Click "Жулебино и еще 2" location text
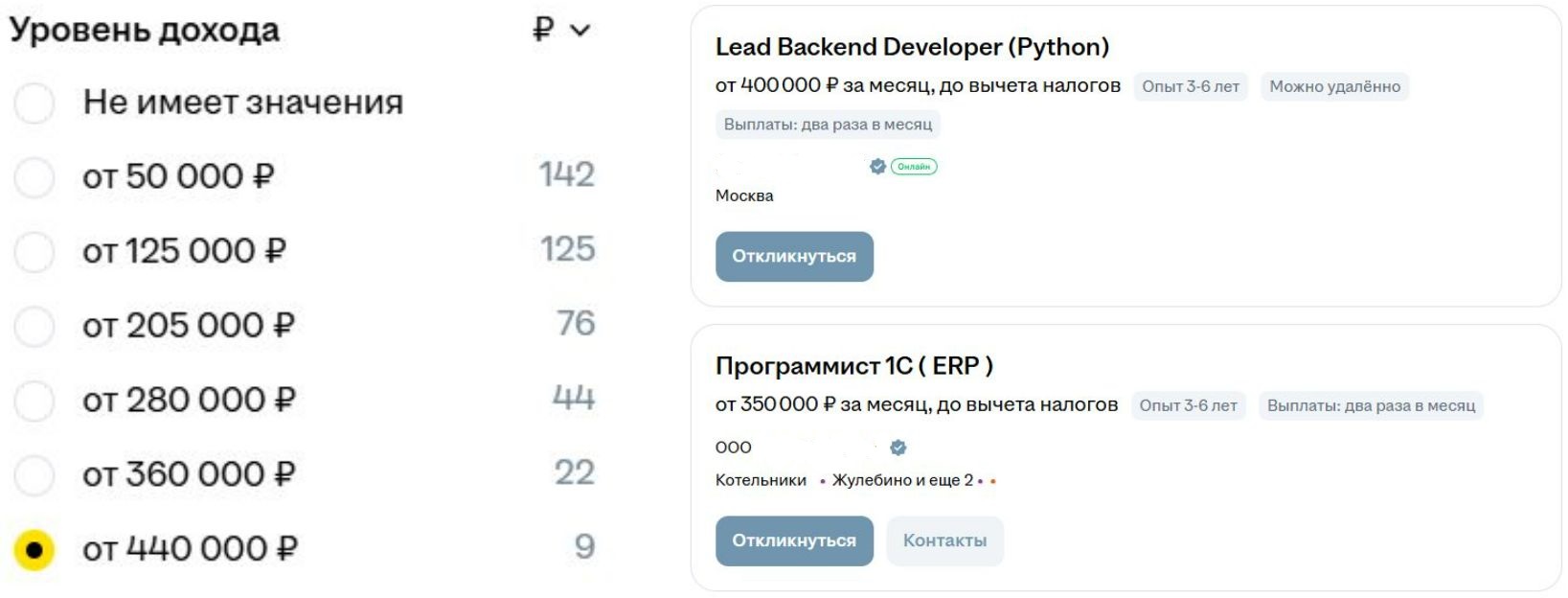Image resolution: width=1568 pixels, height=598 pixels. pyautogui.click(x=902, y=480)
